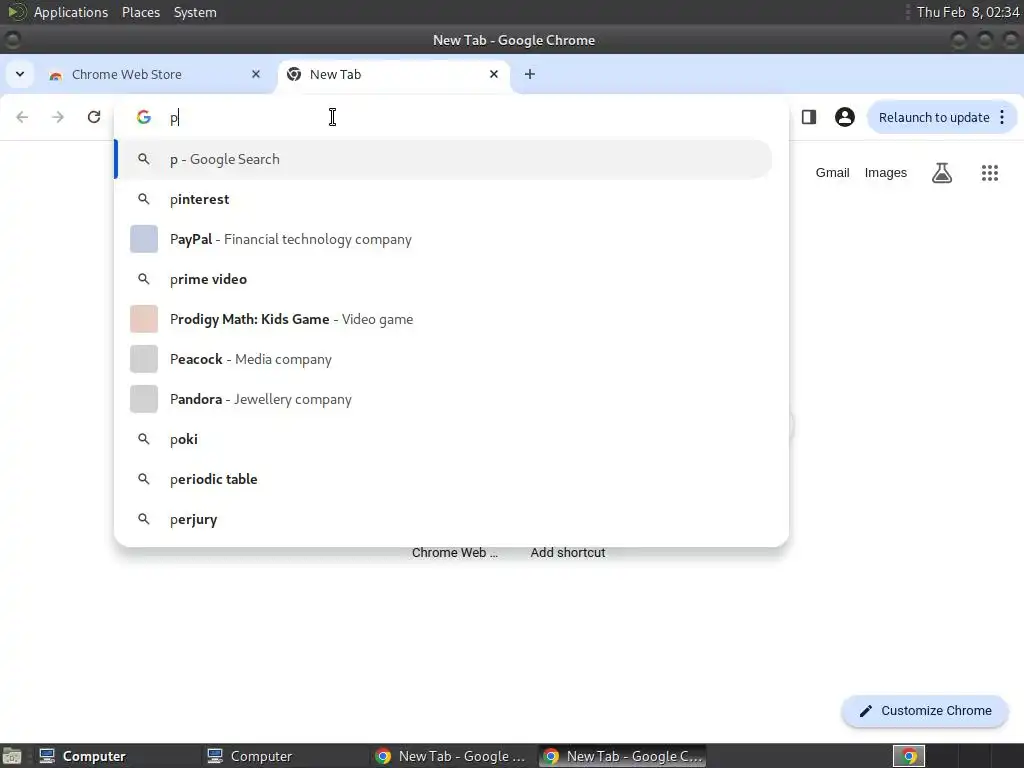Open the System menu
Screen dimensions: 1024x768
tap(195, 12)
